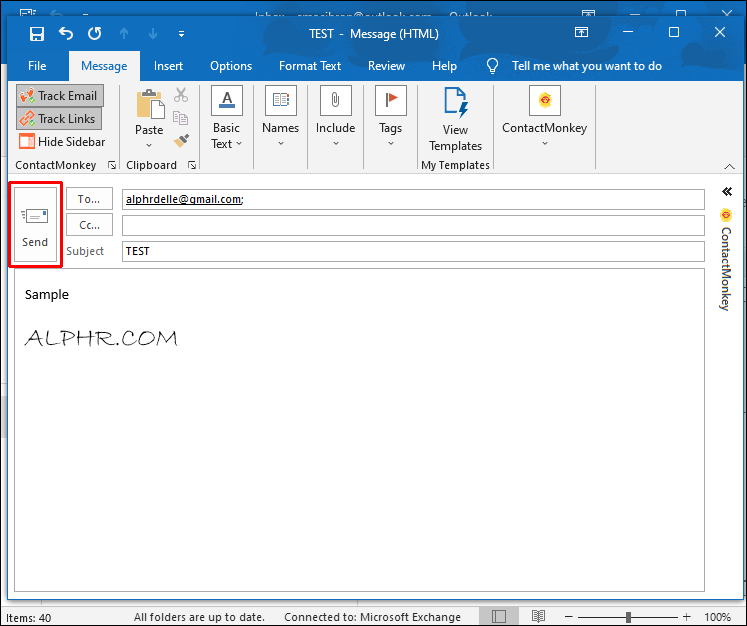Screen dimensions: 747x626
Task: Click View Templates button
Action: (x=455, y=119)
